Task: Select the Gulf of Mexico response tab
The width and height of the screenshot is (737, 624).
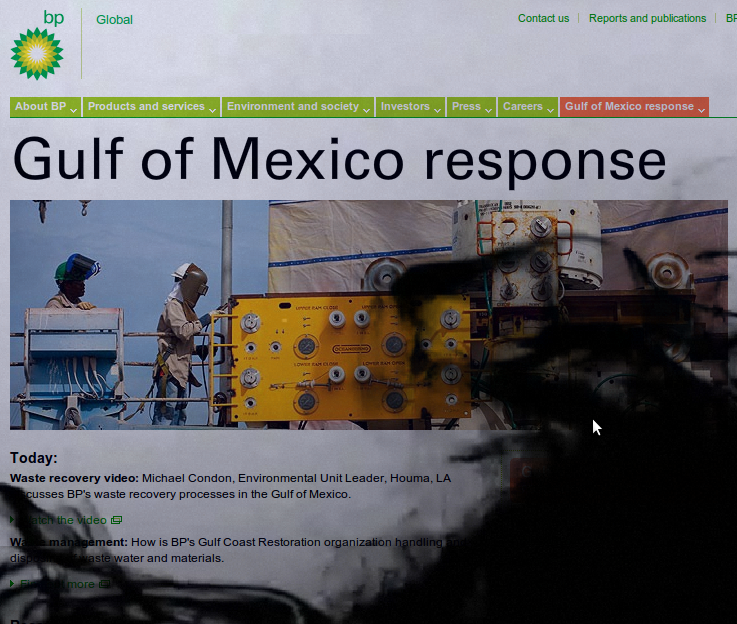Action: point(634,107)
